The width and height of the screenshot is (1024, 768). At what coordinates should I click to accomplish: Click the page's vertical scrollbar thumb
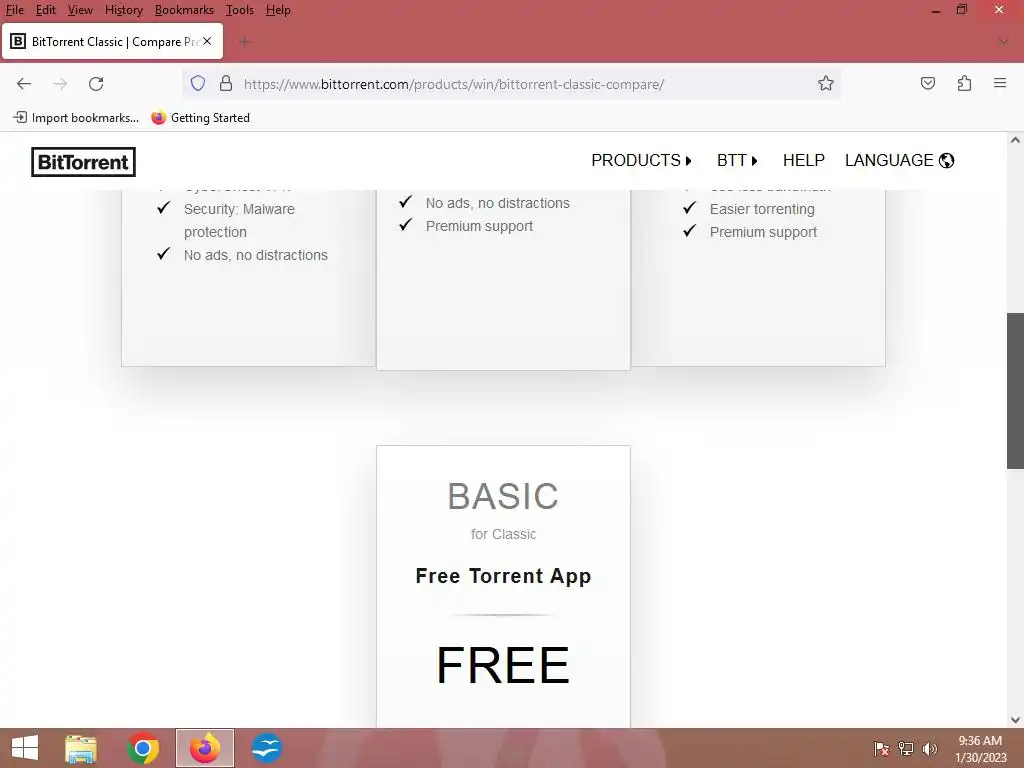click(x=1015, y=391)
